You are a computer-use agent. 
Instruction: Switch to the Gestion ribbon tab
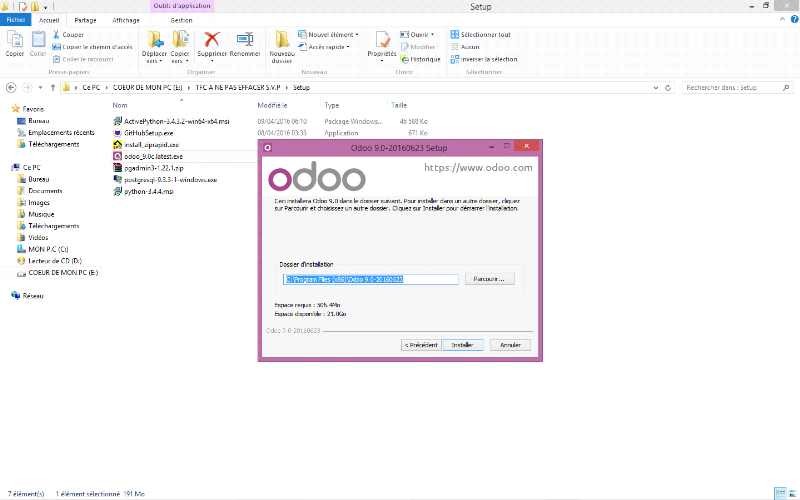coord(181,20)
